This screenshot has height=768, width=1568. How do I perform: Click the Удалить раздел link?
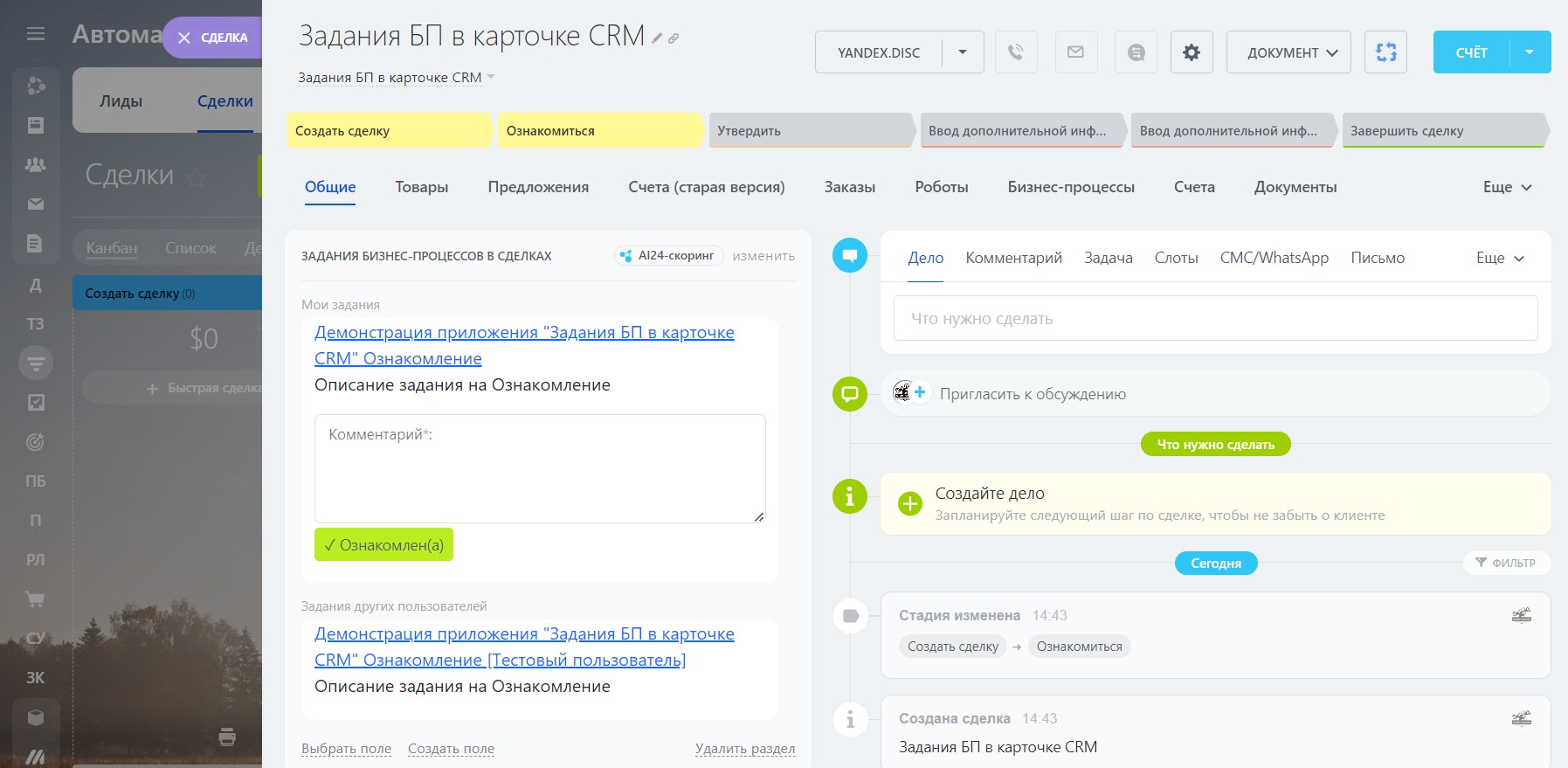tap(744, 749)
